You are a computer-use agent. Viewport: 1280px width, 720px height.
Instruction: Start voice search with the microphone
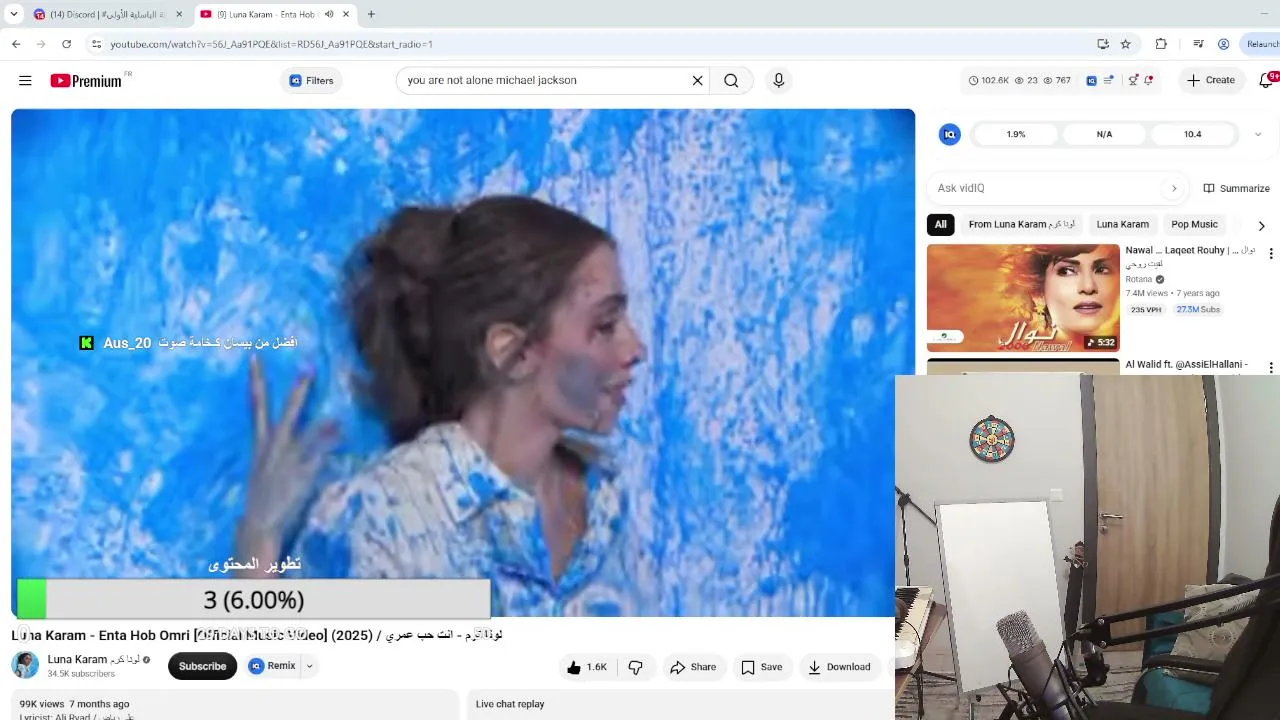point(779,81)
